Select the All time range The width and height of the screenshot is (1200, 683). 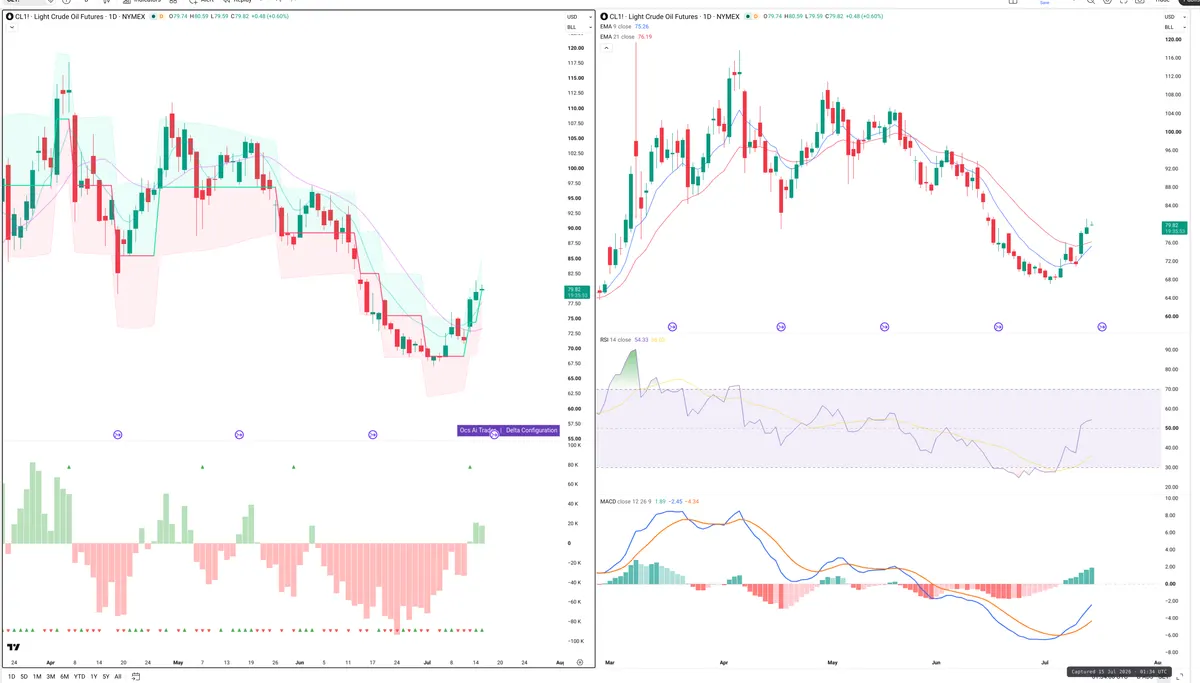(118, 677)
